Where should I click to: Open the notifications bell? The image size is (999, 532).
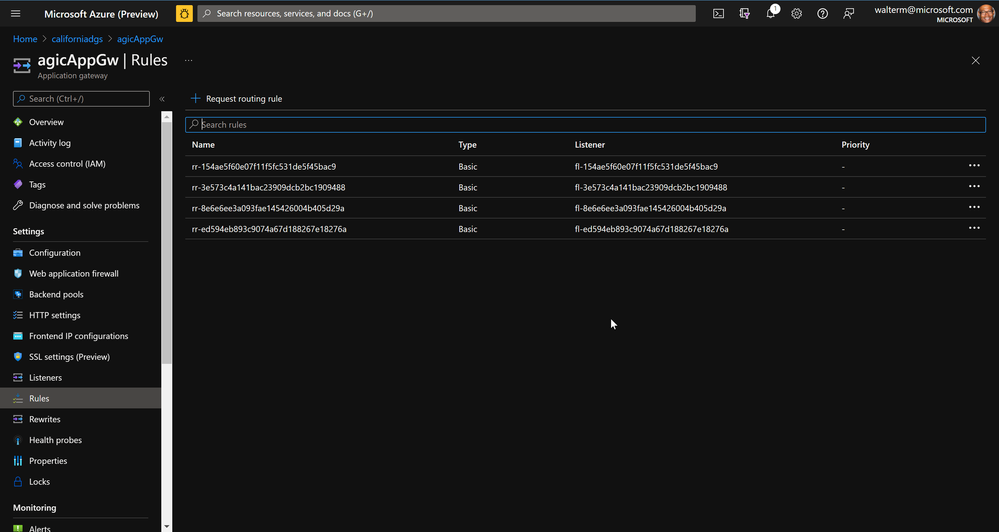[771, 13]
